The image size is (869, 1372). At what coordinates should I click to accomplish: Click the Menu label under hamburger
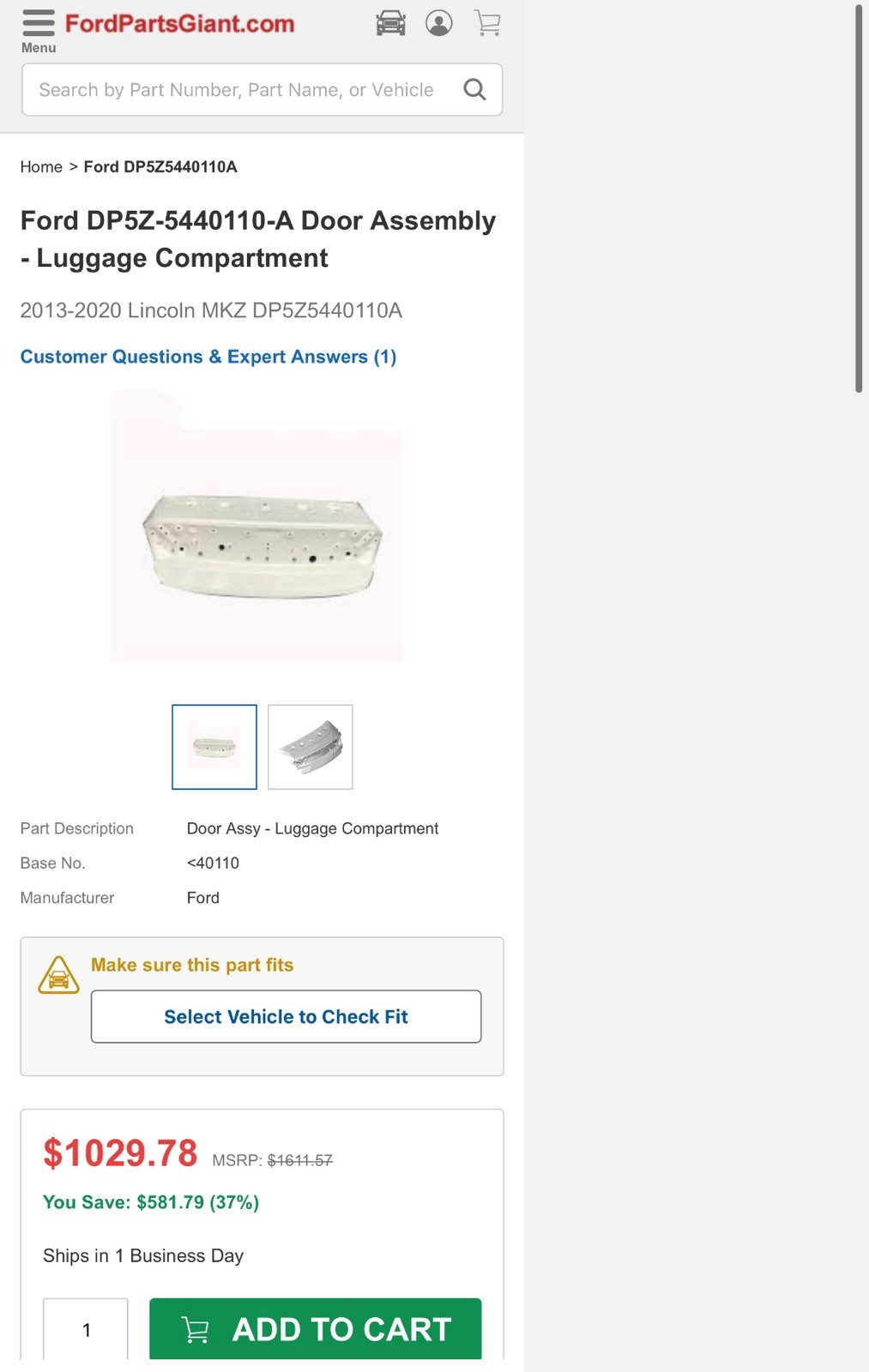click(39, 48)
